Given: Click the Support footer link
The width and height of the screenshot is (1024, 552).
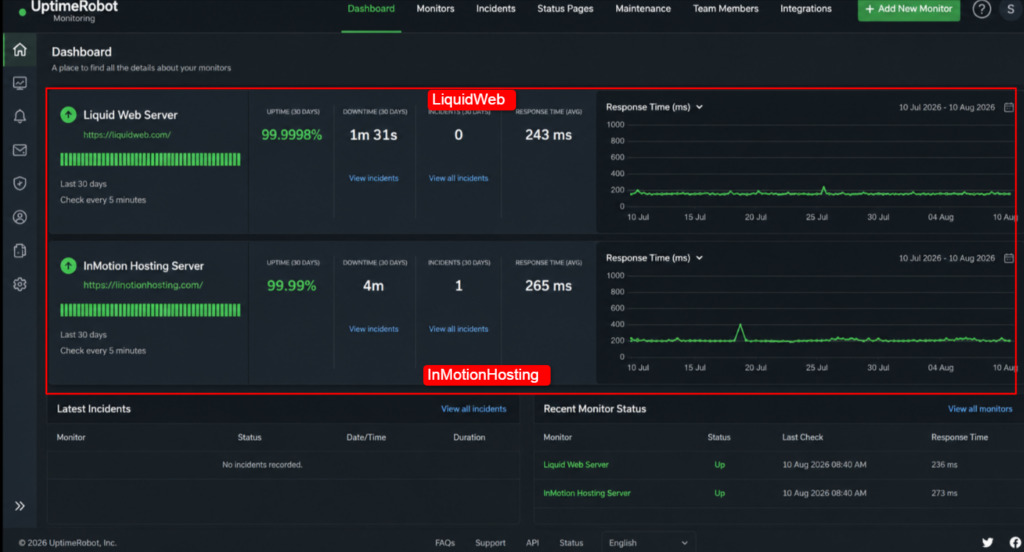Looking at the screenshot, I should [490, 543].
